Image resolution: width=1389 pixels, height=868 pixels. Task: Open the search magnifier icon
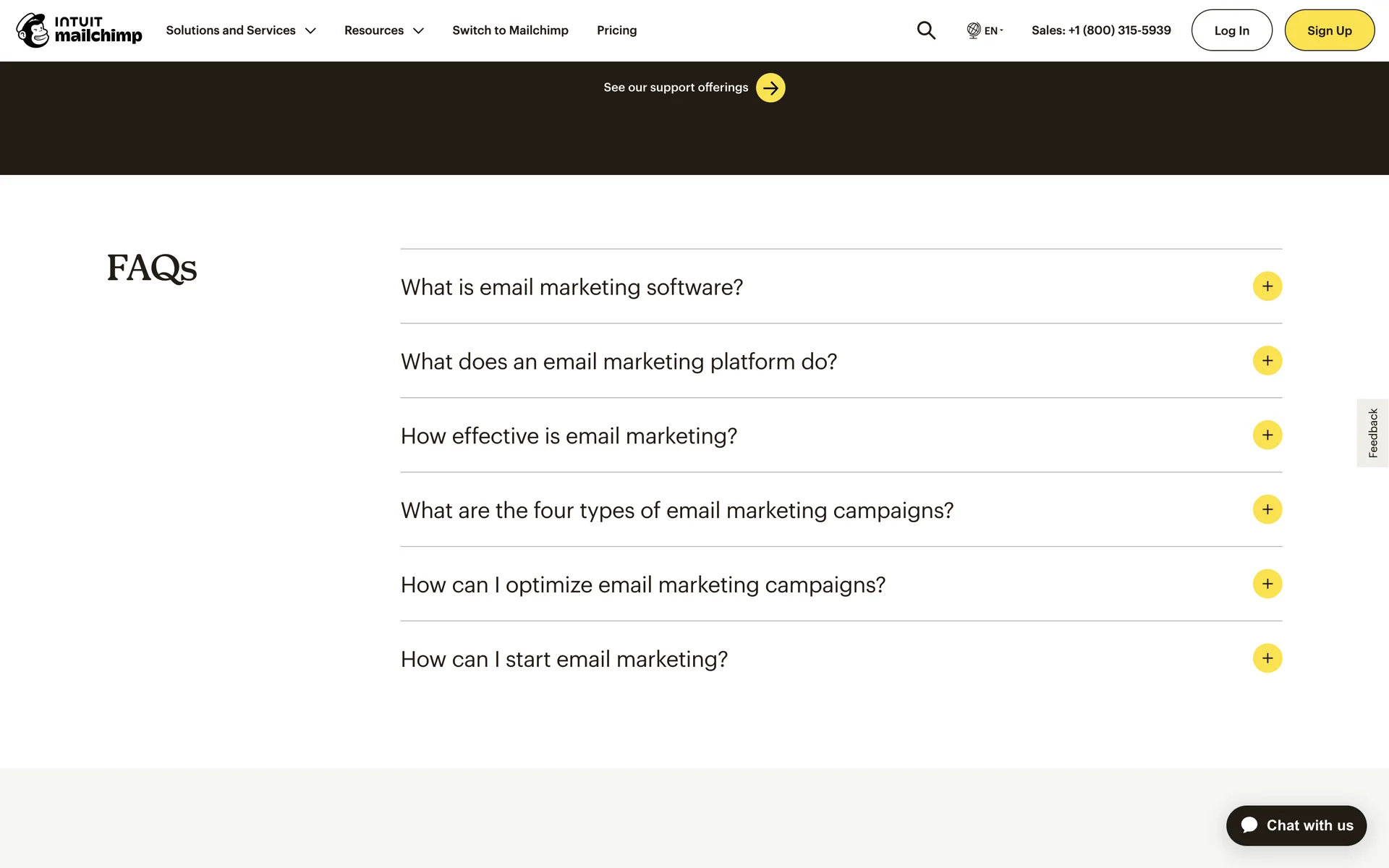(x=926, y=30)
